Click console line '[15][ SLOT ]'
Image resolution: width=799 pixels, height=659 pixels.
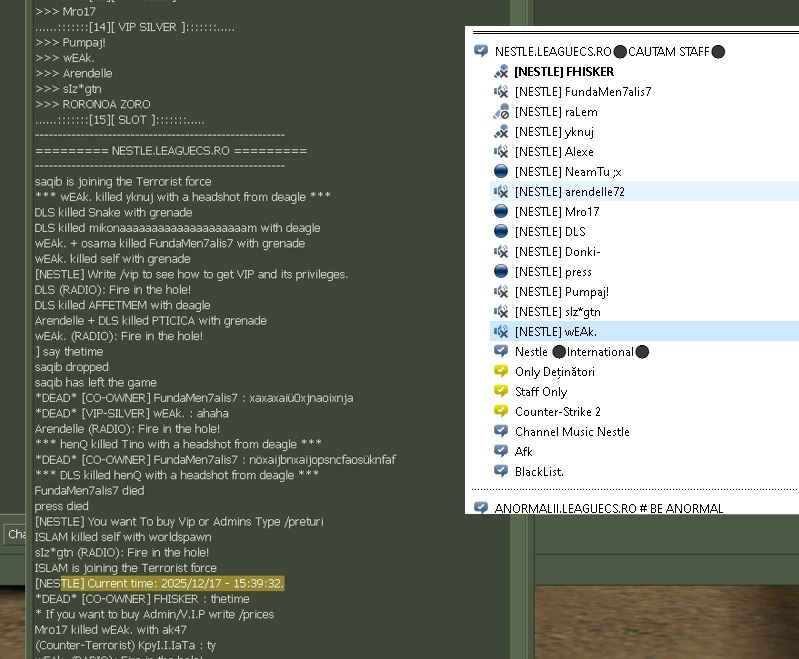click(120, 120)
